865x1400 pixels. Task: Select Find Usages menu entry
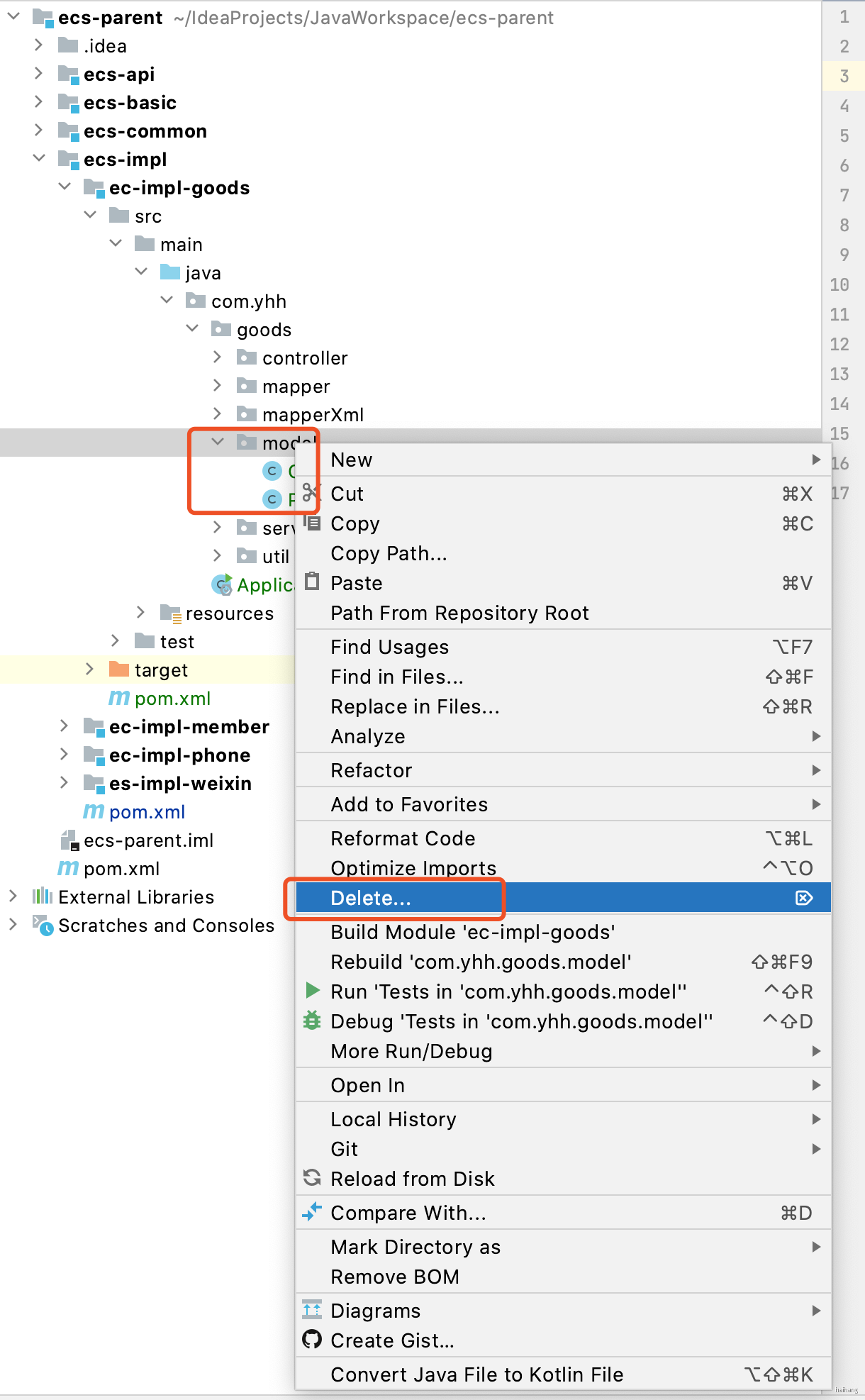[x=389, y=647]
